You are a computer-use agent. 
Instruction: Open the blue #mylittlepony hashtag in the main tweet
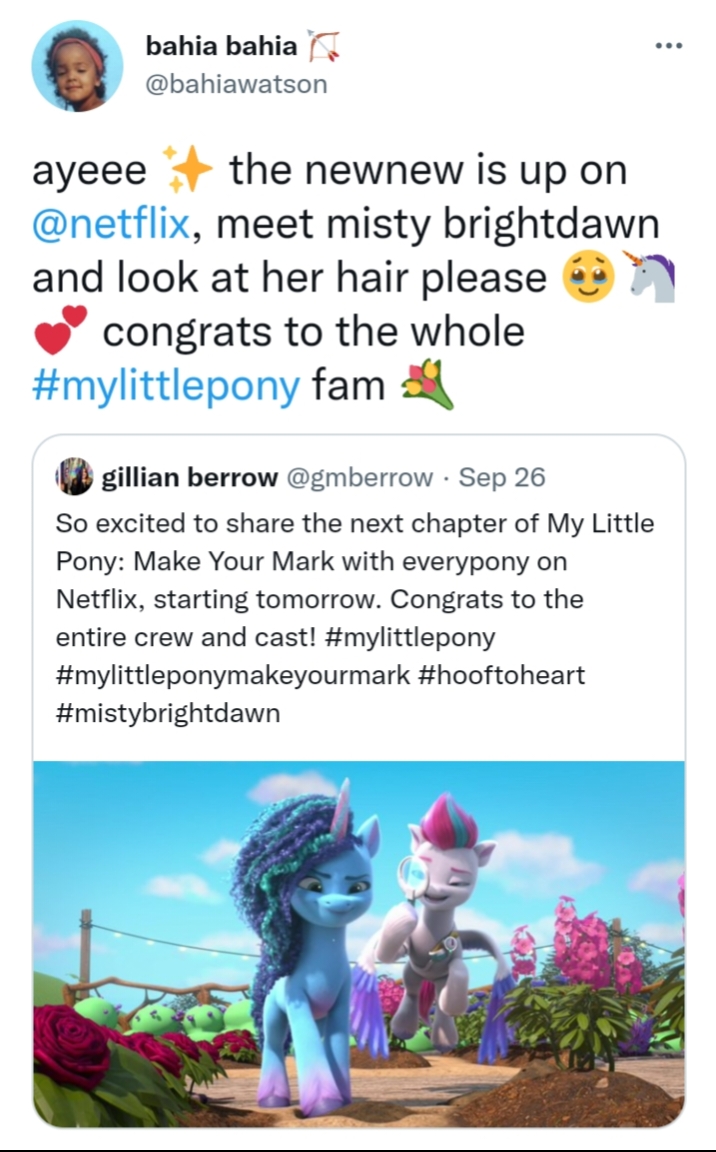click(x=166, y=386)
